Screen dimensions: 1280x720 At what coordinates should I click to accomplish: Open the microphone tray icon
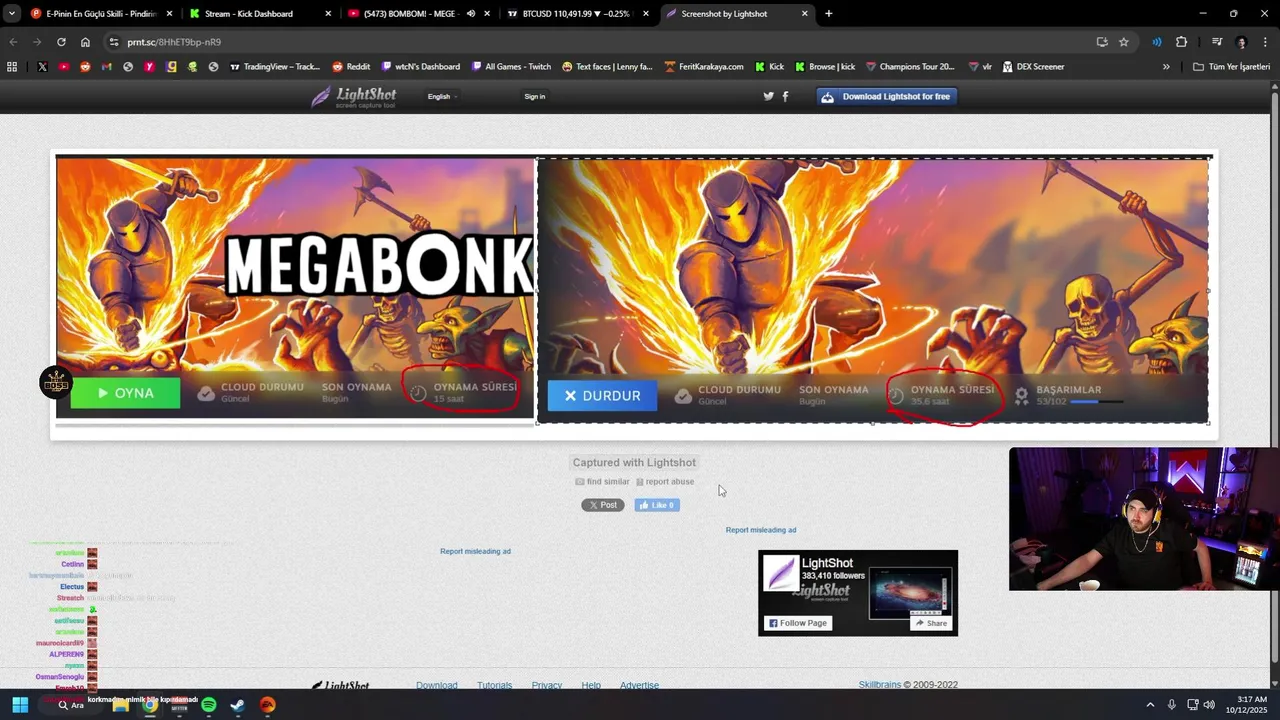click(x=1171, y=705)
